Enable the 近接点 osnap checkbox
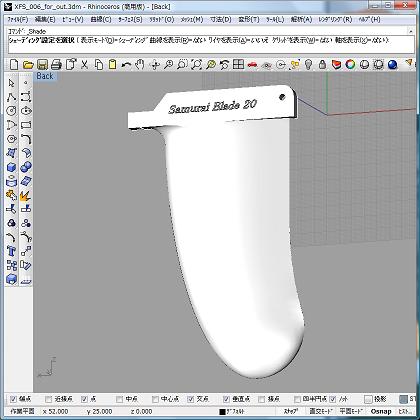Viewport: 420px width, 420px height. (49, 399)
